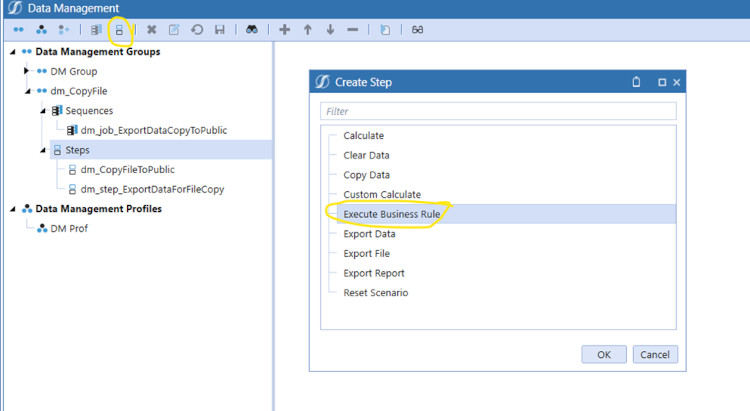The image size is (750, 411).
Task: Click the Create Profile toolbar icon
Action: [x=42, y=30]
